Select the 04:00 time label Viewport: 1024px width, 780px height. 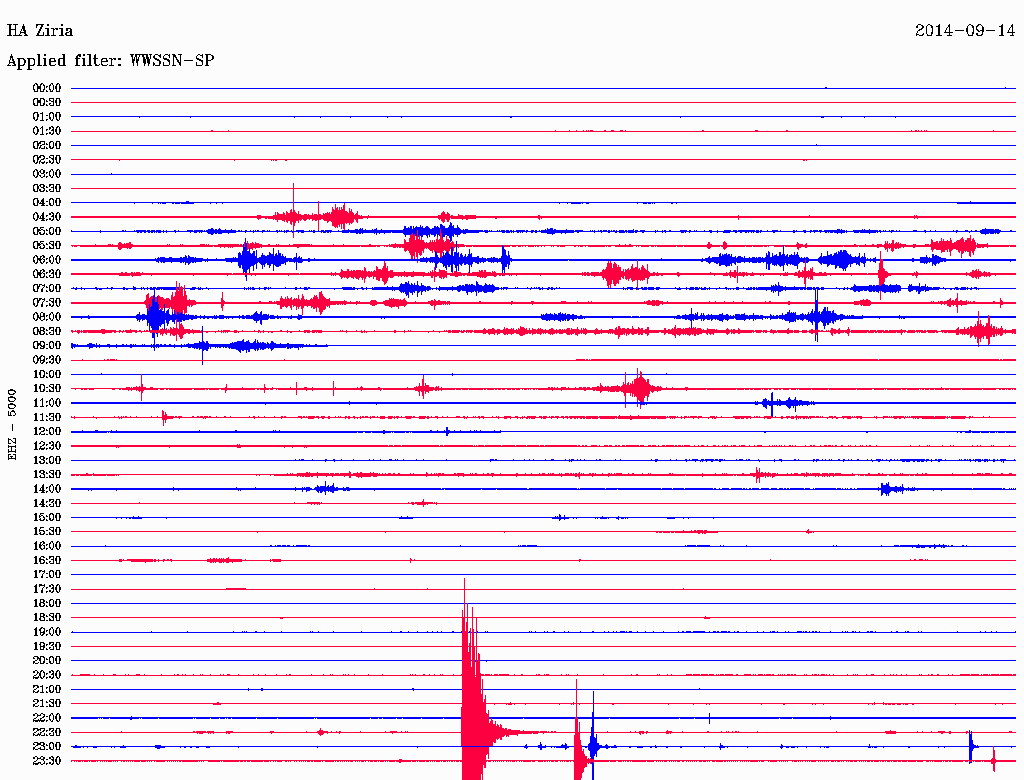tap(47, 203)
